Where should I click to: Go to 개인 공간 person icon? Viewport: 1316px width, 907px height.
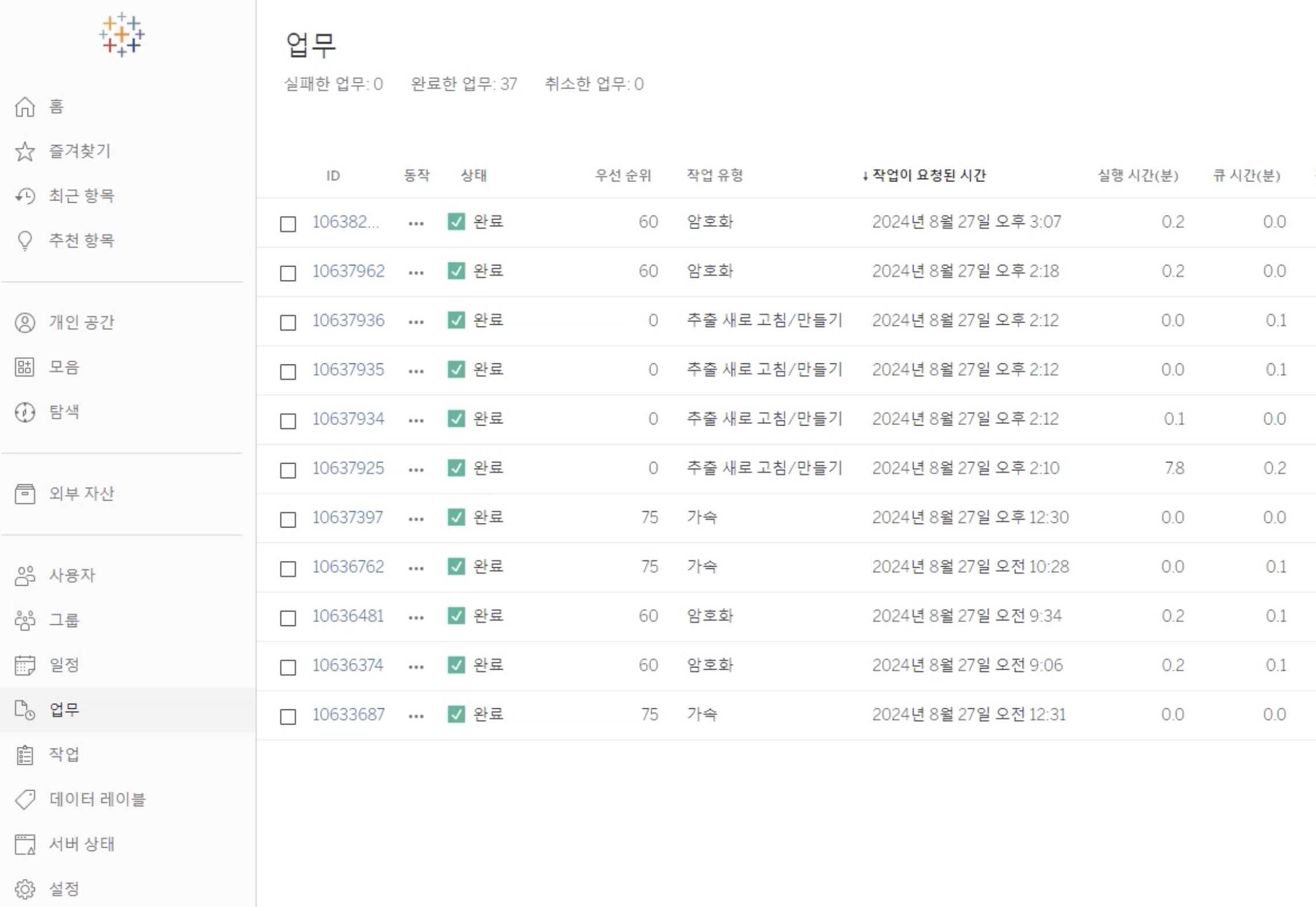[25, 322]
